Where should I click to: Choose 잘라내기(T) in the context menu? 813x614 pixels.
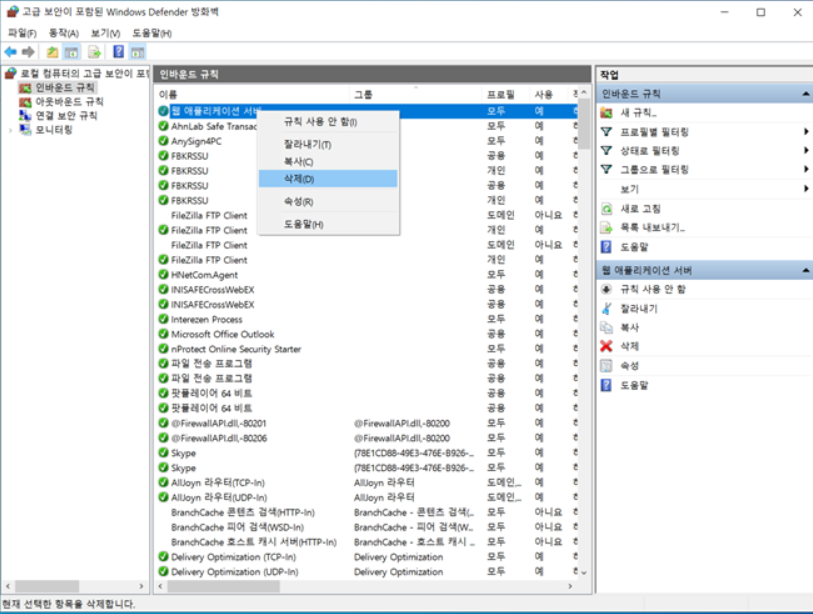coord(328,144)
